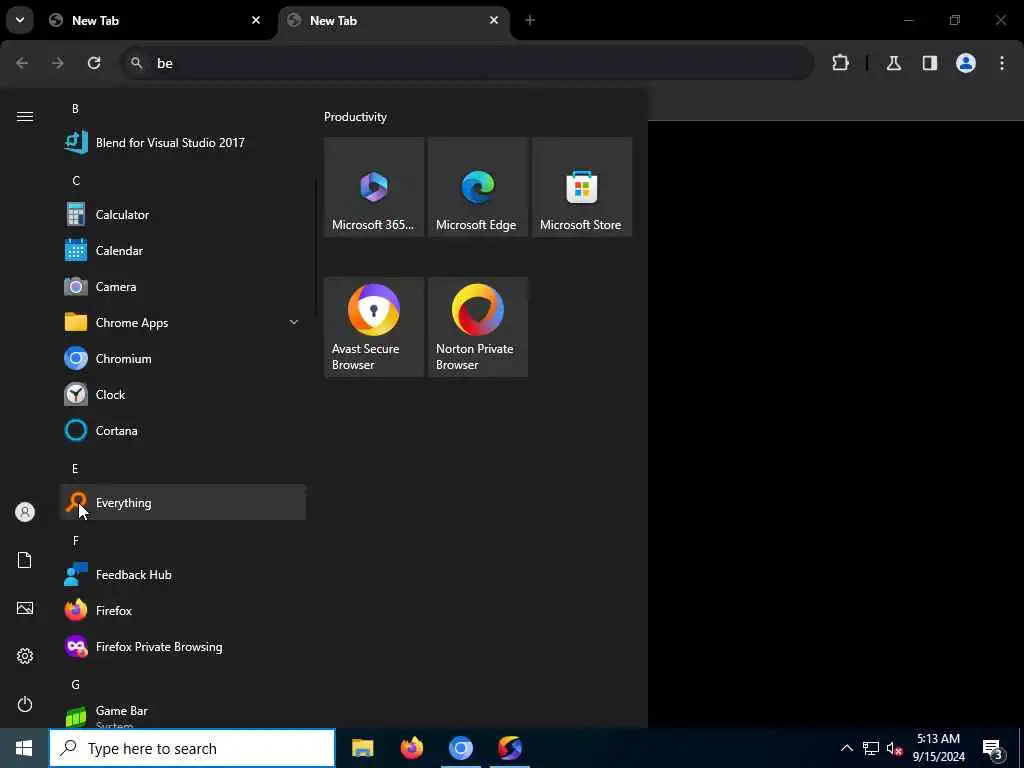Viewport: 1024px width, 768px height.
Task: Open the taskbar clock and date
Action: pos(938,748)
